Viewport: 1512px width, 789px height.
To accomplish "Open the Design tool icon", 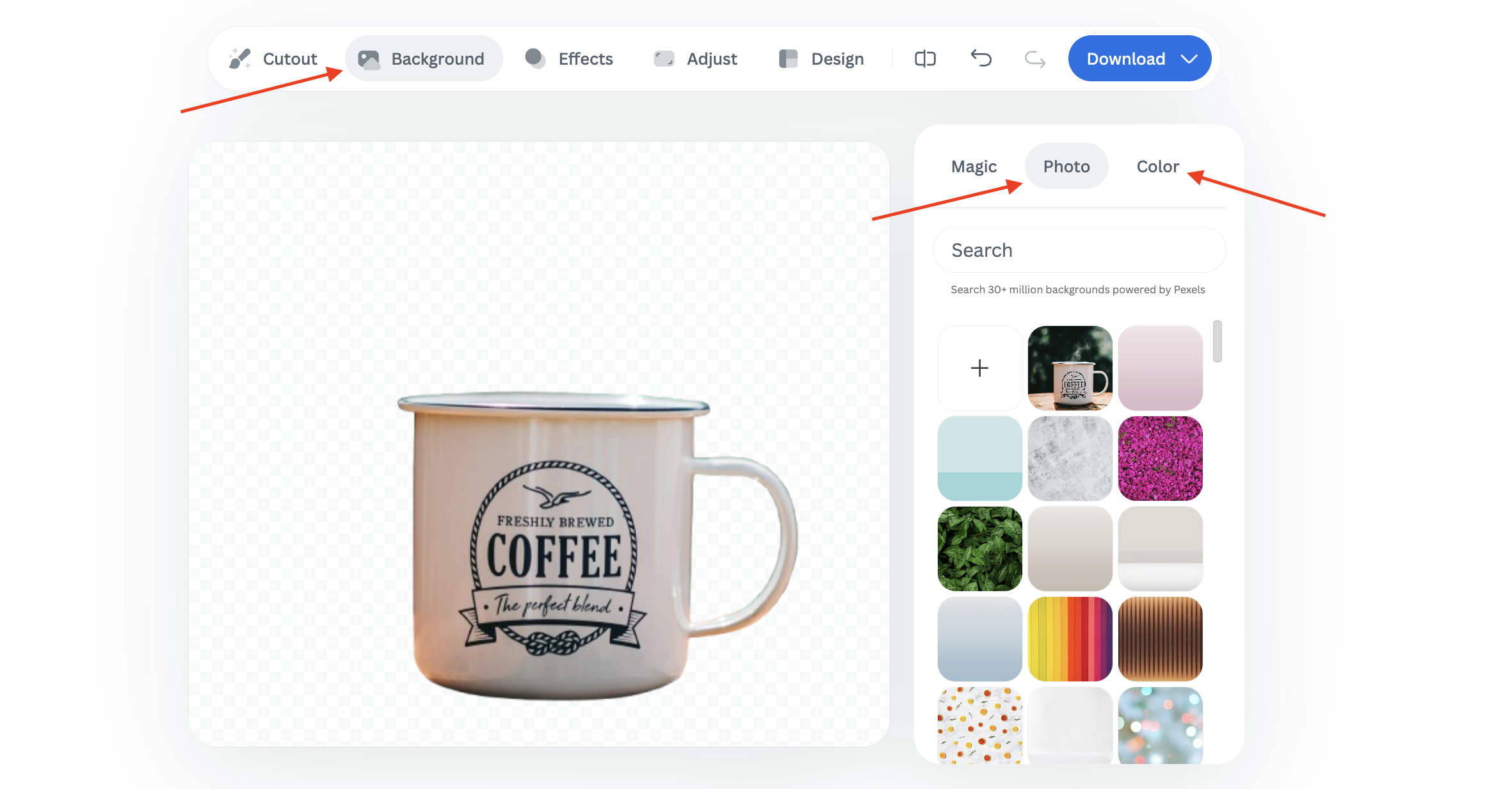I will click(788, 59).
